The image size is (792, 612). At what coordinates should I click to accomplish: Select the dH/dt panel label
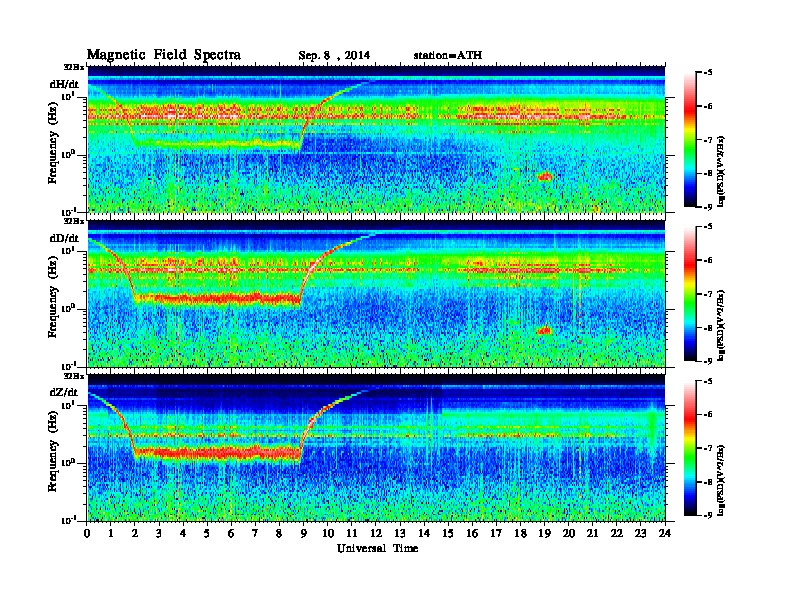coord(64,84)
